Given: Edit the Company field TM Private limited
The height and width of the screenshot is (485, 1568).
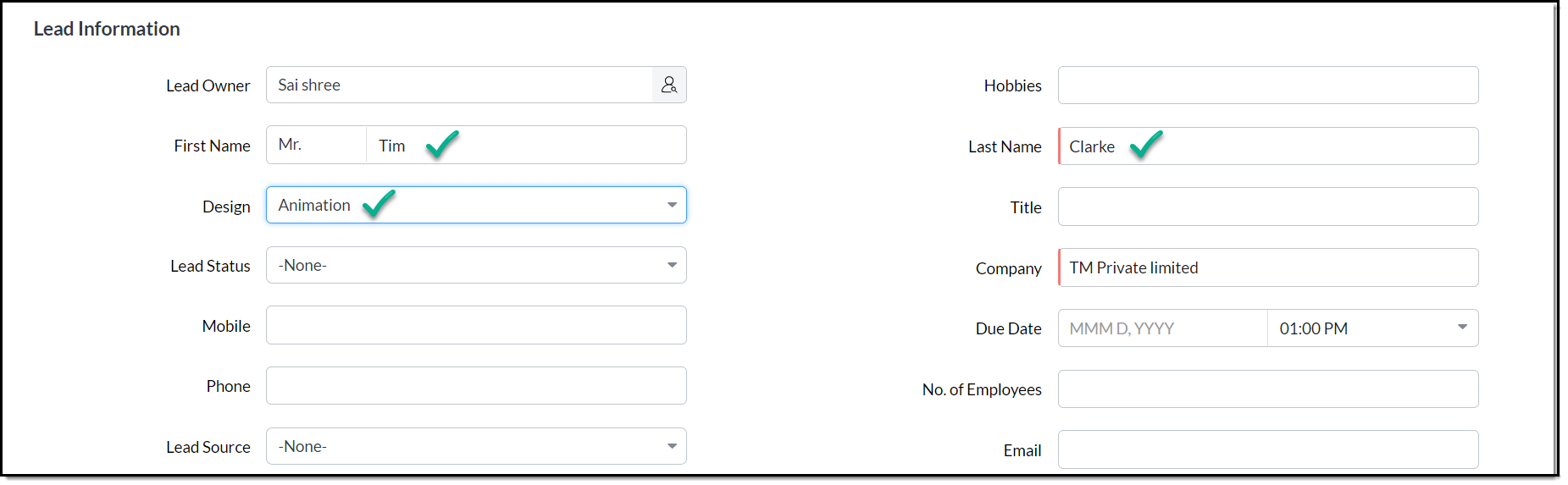Looking at the screenshot, I should pyautogui.click(x=1267, y=267).
